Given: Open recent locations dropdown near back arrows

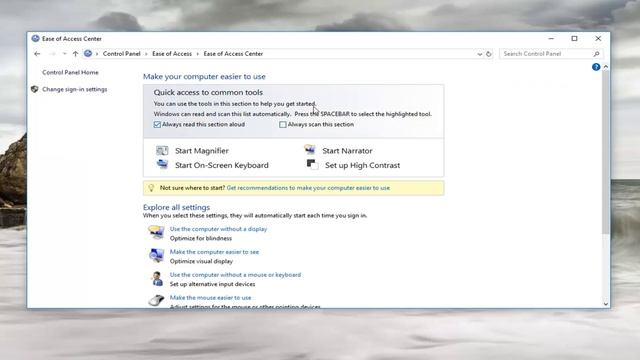Looking at the screenshot, I should click(64, 54).
